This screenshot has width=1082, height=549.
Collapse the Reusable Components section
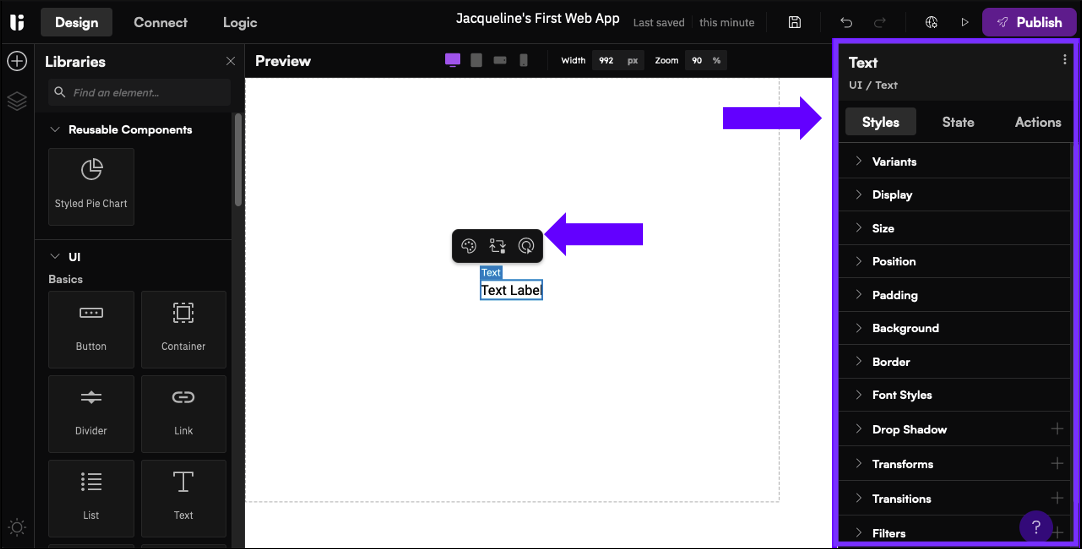55,130
